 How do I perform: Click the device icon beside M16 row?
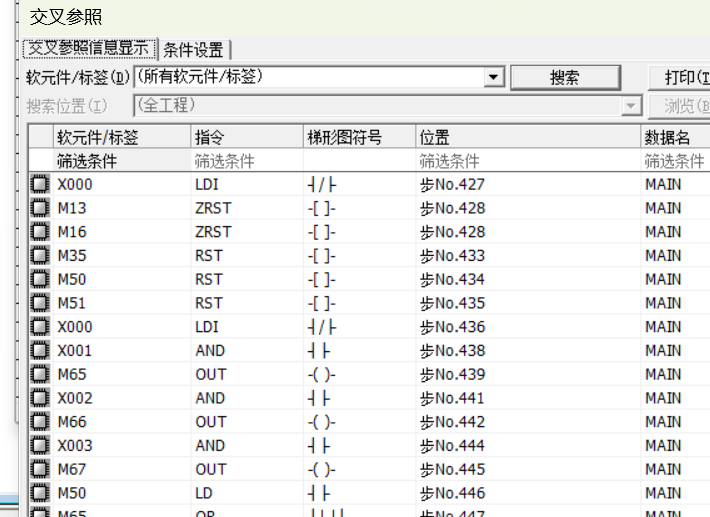[40, 232]
